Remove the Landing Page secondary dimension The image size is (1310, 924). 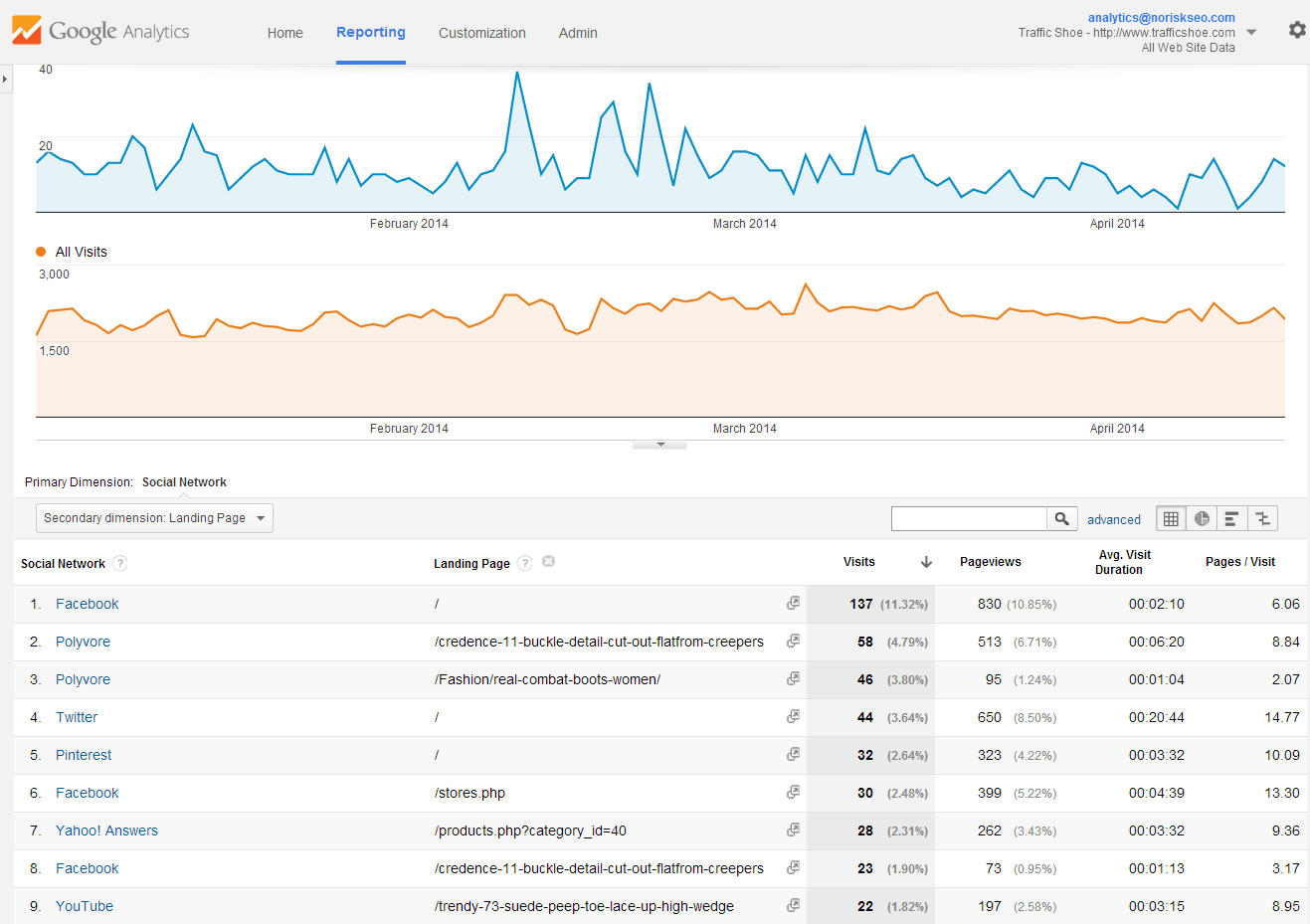click(548, 561)
